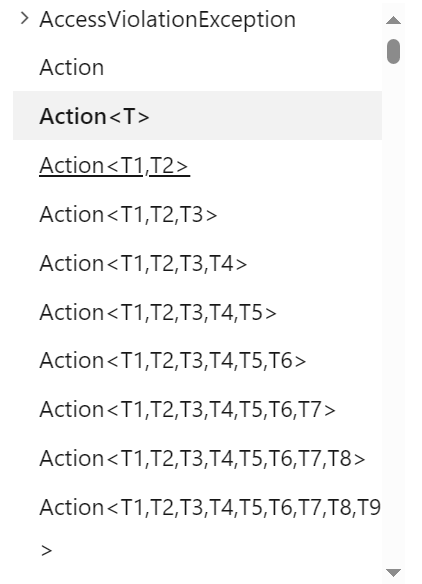Open the Action delegate with two type parameters
The width and height of the screenshot is (422, 584).
114,165
